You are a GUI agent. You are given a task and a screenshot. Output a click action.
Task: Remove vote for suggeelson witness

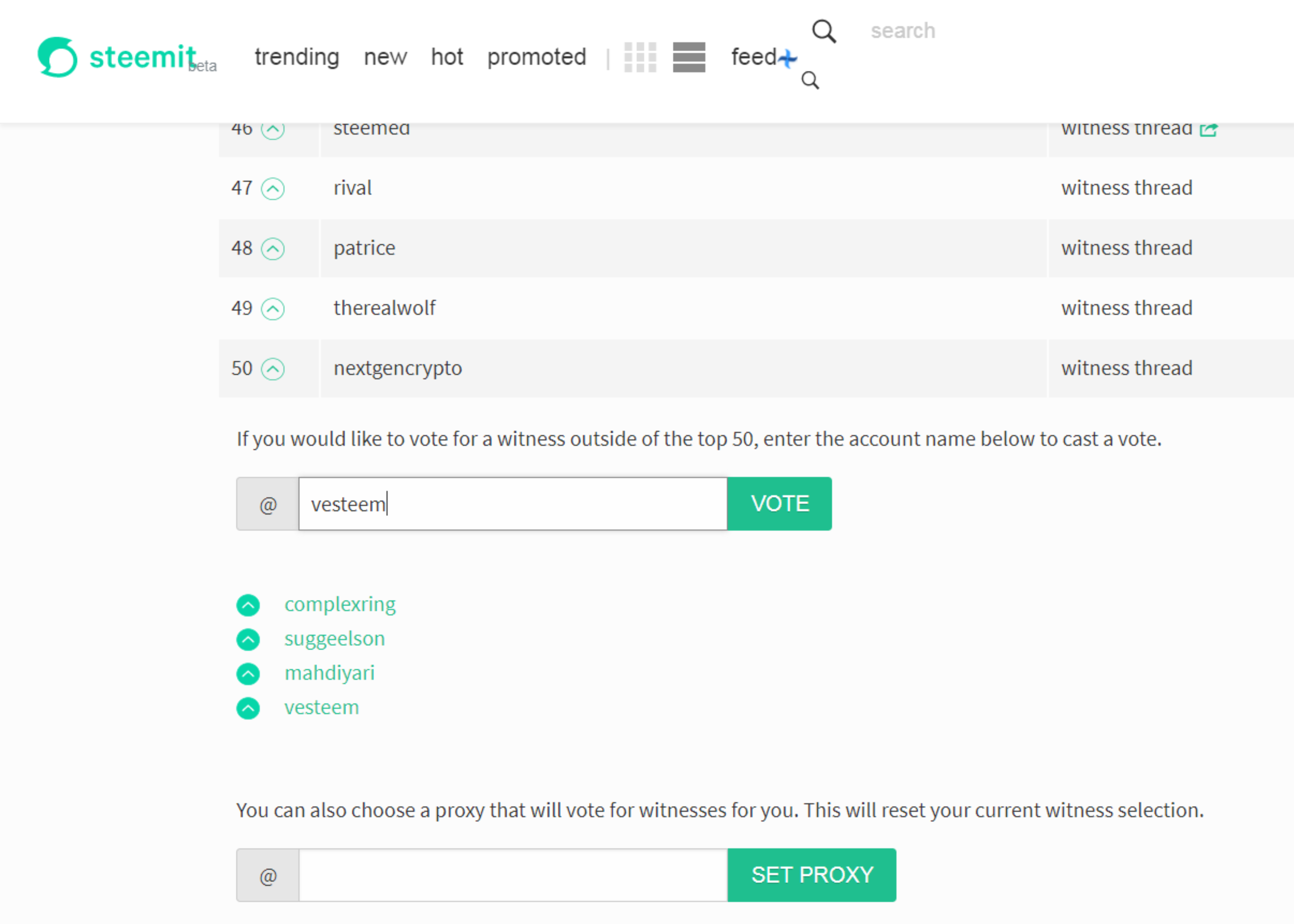click(248, 640)
